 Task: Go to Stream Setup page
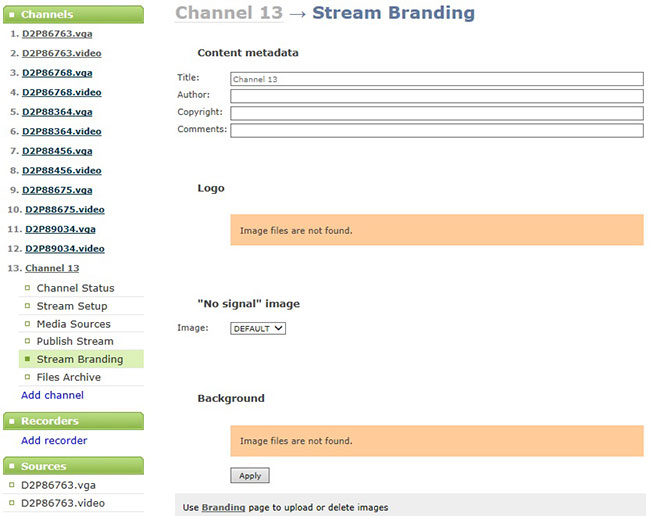(71, 306)
